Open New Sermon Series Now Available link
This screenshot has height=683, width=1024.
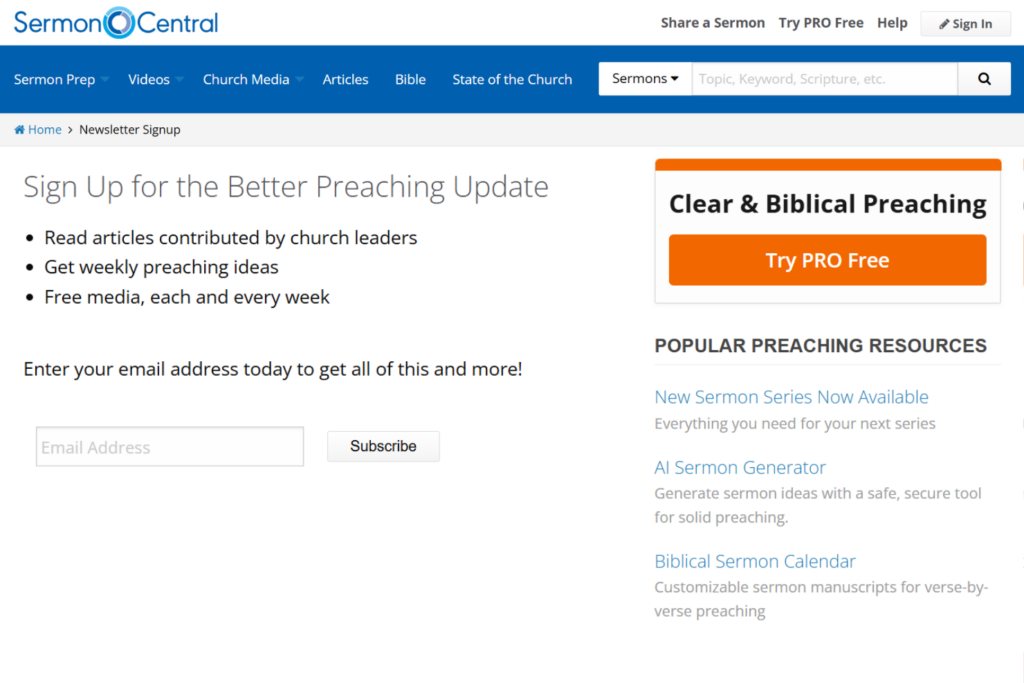point(792,397)
